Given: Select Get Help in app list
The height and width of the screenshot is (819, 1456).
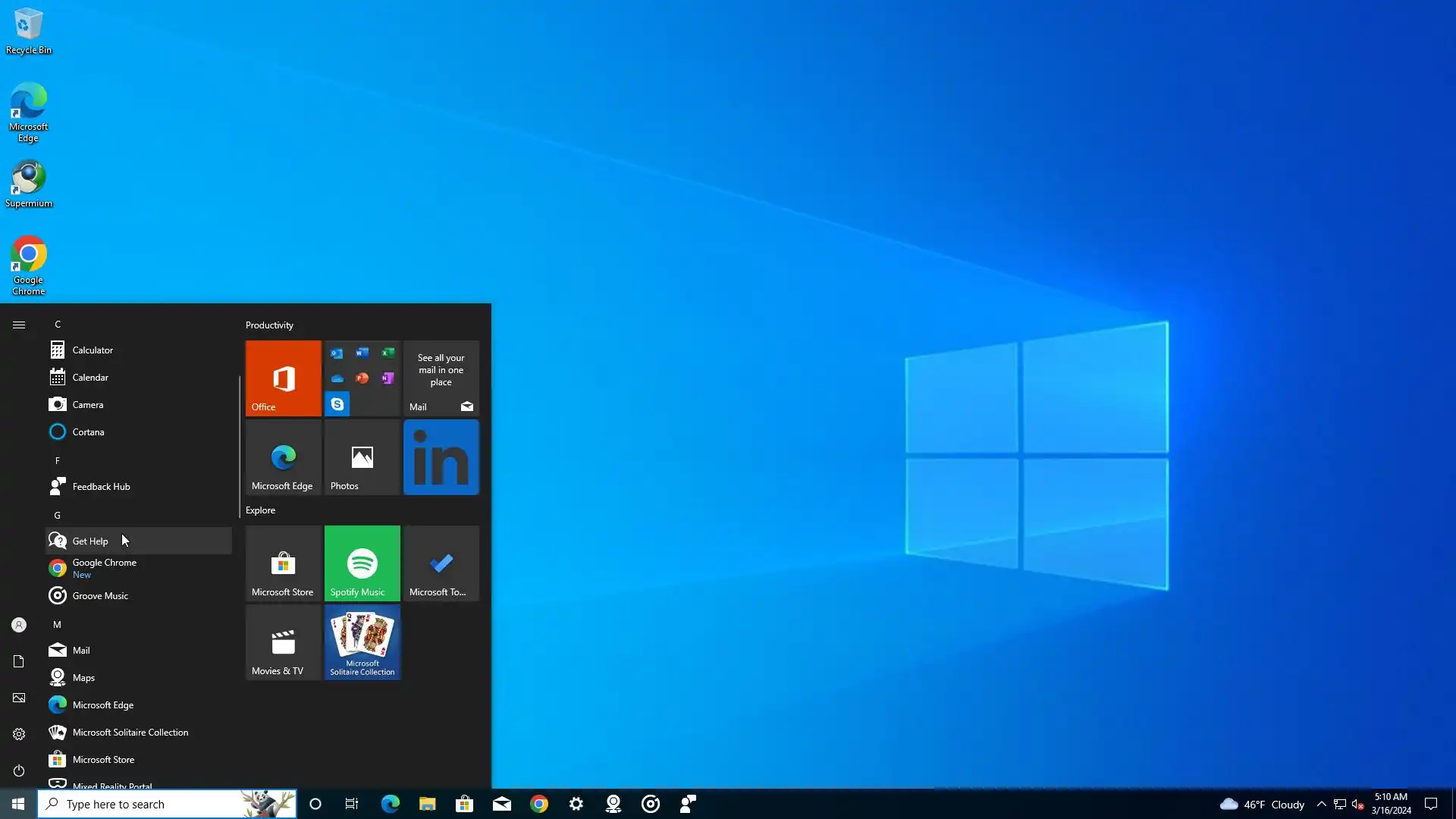Looking at the screenshot, I should [90, 541].
